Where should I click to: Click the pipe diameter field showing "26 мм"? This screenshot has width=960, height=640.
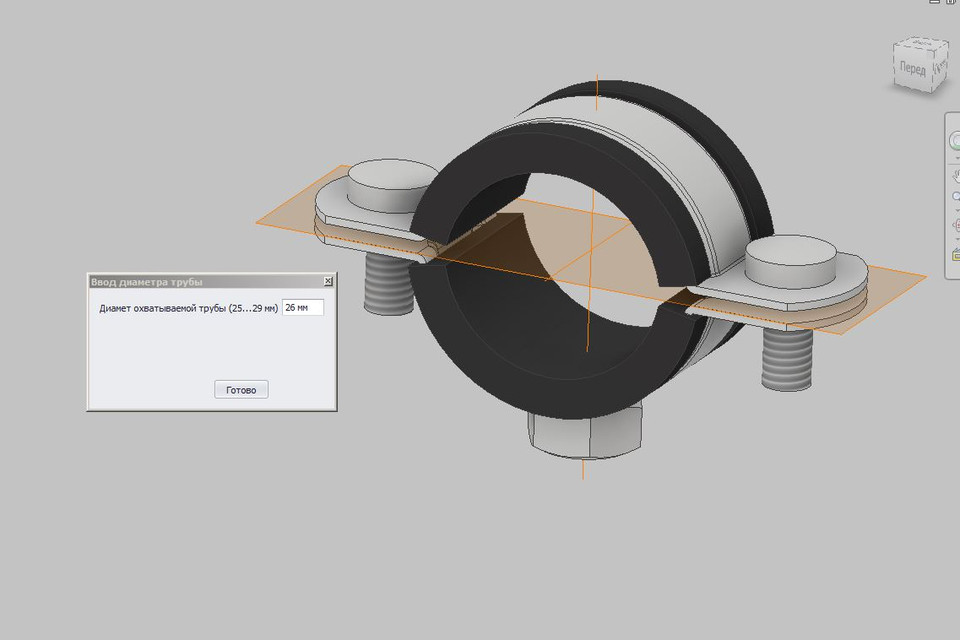tap(302, 307)
